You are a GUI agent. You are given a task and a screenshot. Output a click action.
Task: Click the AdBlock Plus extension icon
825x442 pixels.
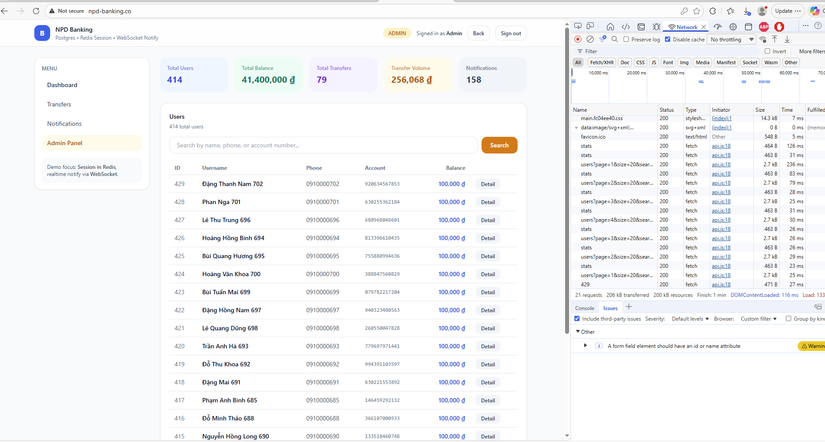point(764,27)
